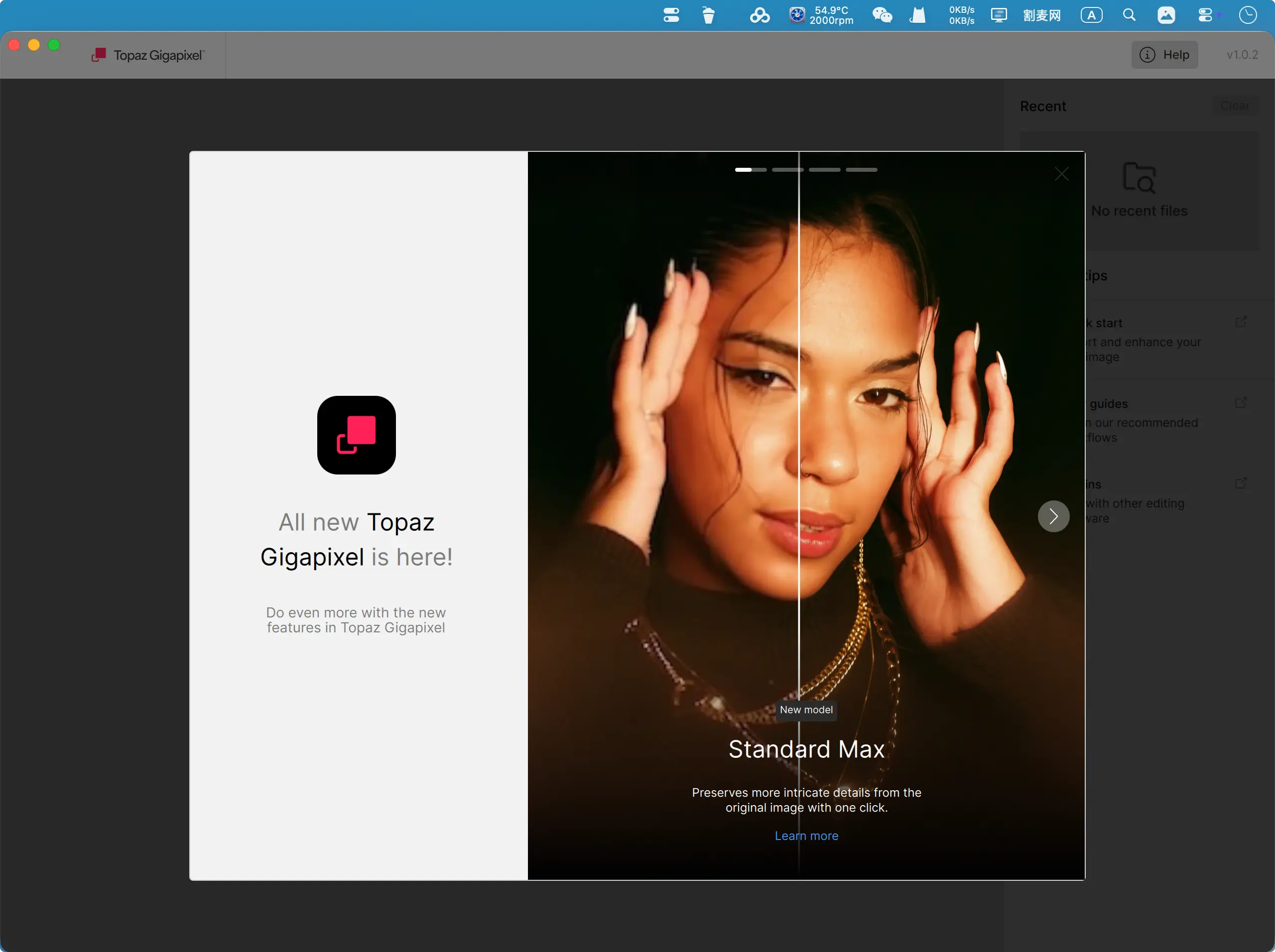Click the next slide arrow button

[x=1053, y=516]
